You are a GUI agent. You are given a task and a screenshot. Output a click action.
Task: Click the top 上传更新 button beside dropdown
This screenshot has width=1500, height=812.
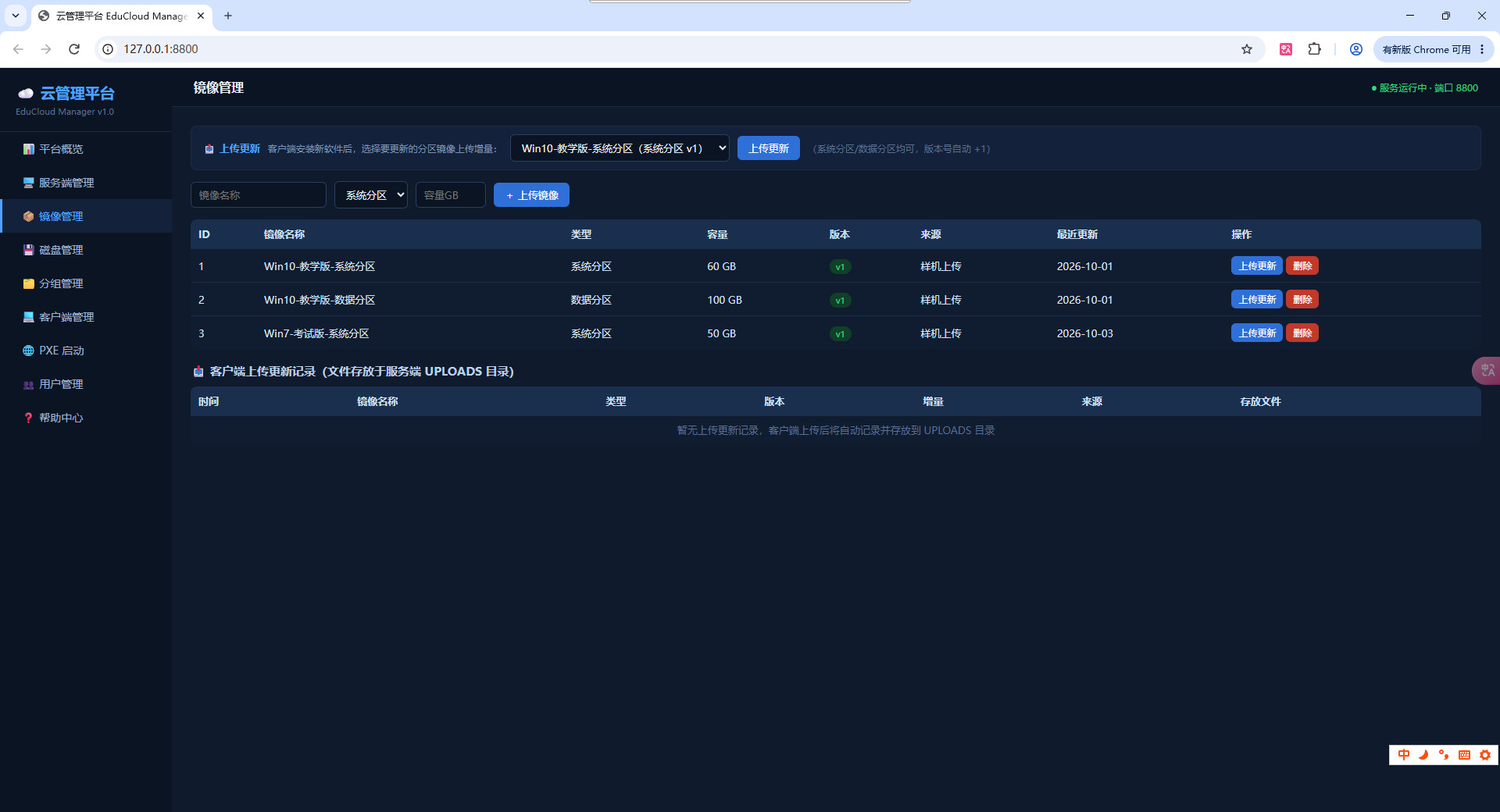pyautogui.click(x=769, y=148)
